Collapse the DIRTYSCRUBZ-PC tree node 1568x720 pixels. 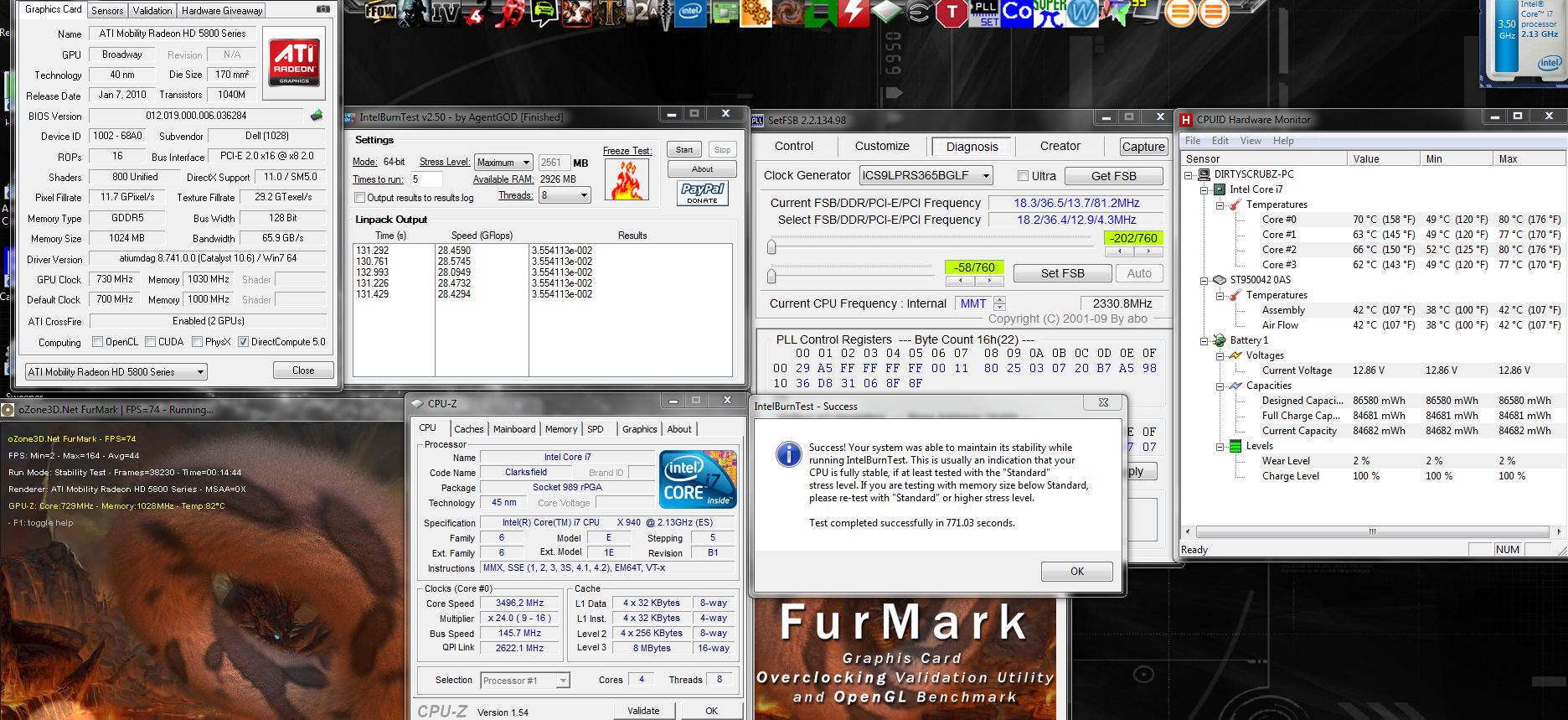pyautogui.click(x=1189, y=174)
